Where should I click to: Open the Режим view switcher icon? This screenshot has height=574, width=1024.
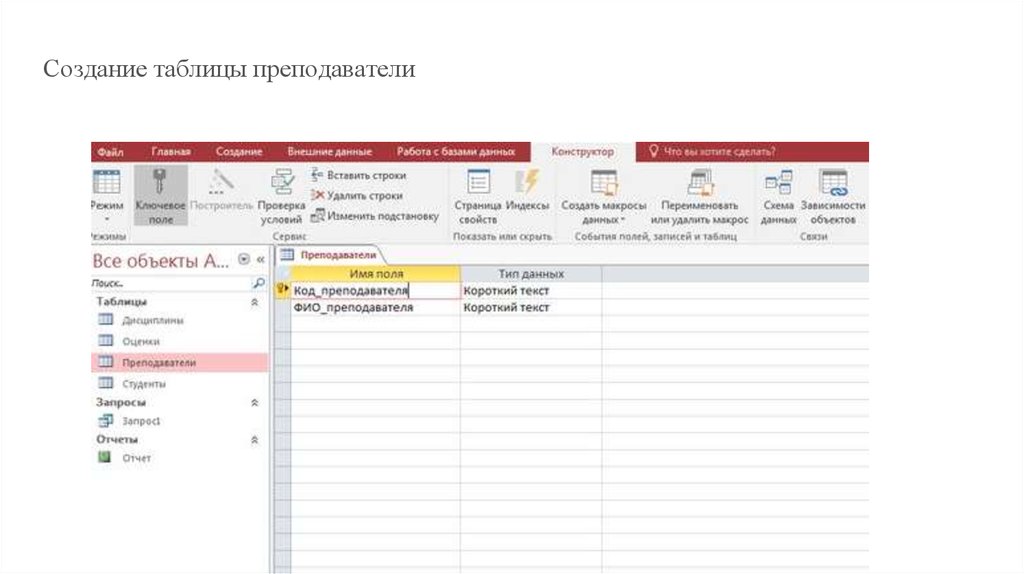[x=106, y=183]
